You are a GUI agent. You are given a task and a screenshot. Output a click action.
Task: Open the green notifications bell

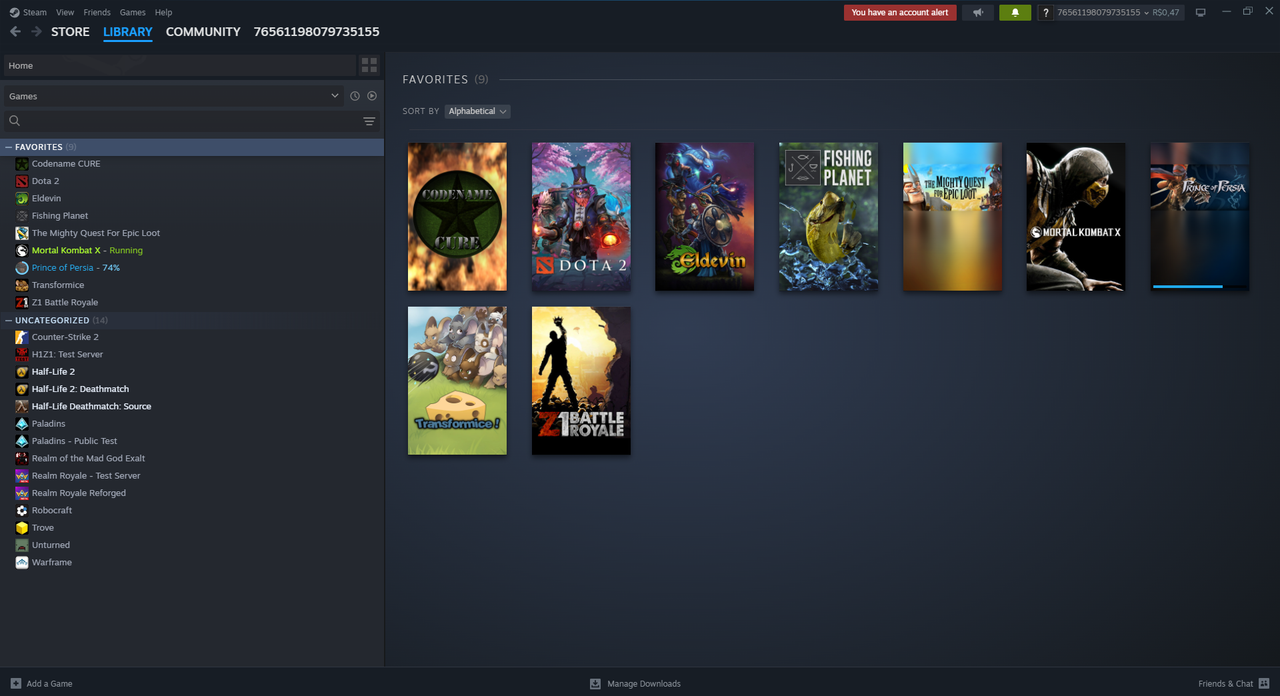1015,13
